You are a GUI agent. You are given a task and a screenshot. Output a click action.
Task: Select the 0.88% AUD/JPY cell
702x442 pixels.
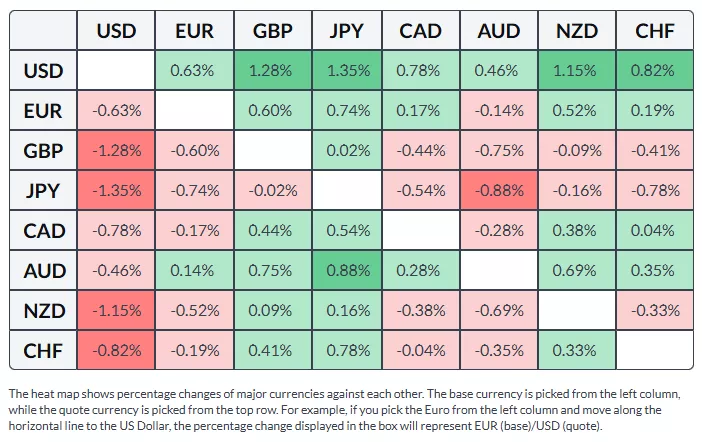[x=347, y=270]
